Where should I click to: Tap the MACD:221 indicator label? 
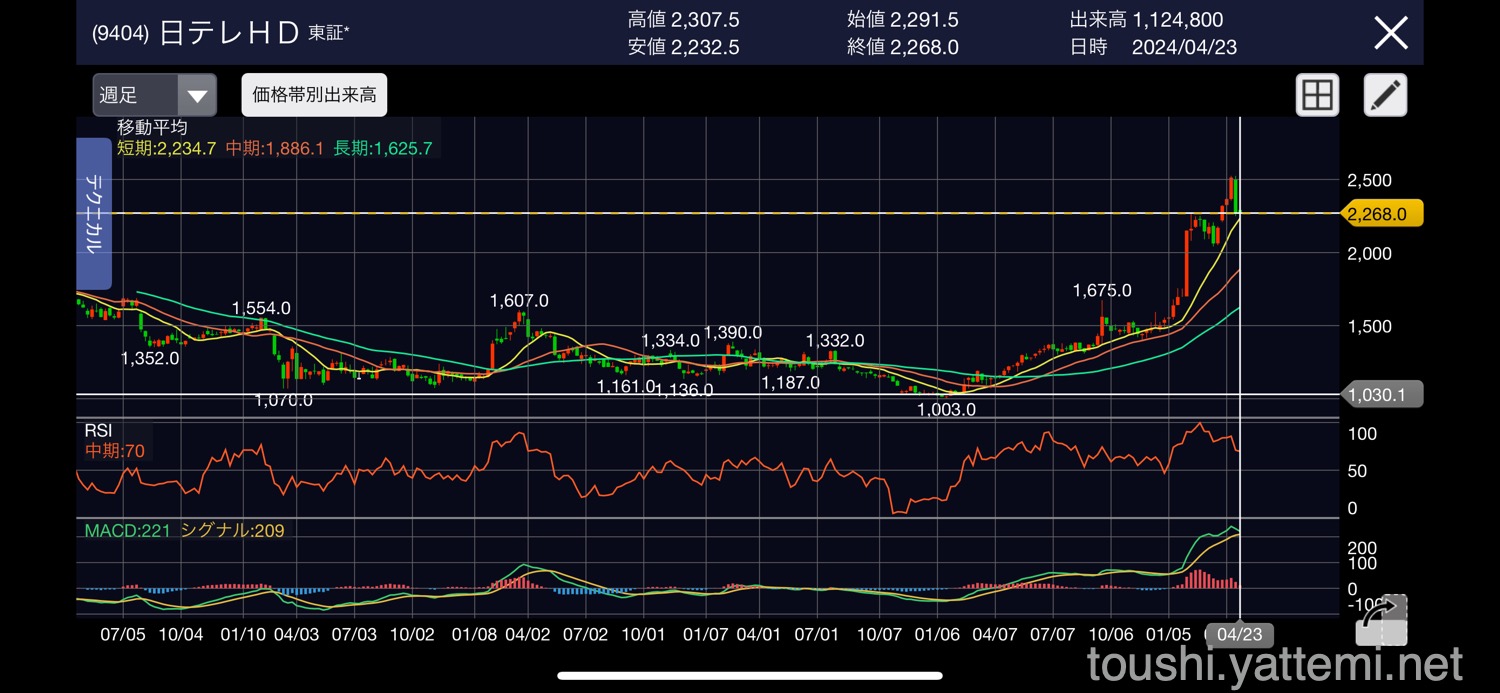(128, 530)
